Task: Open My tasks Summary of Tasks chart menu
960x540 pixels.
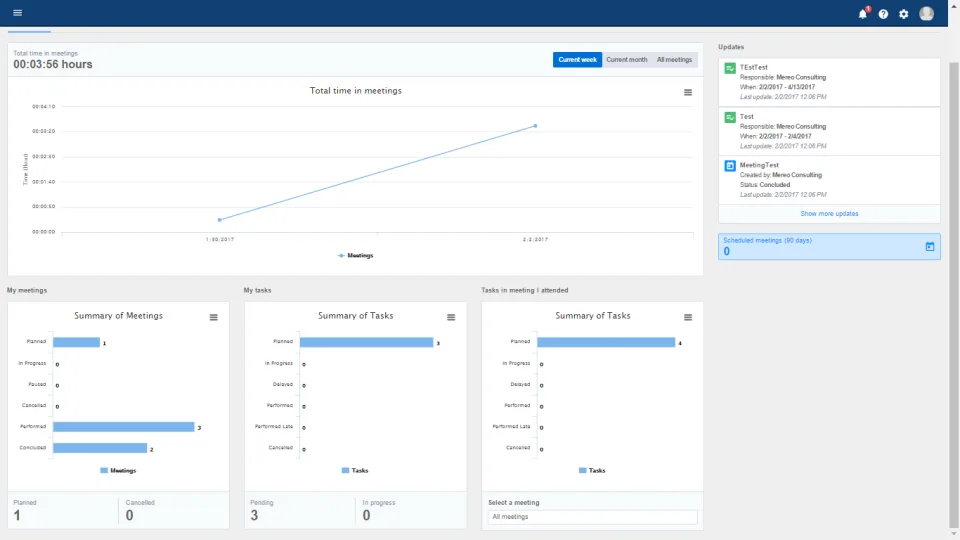Action: (451, 317)
